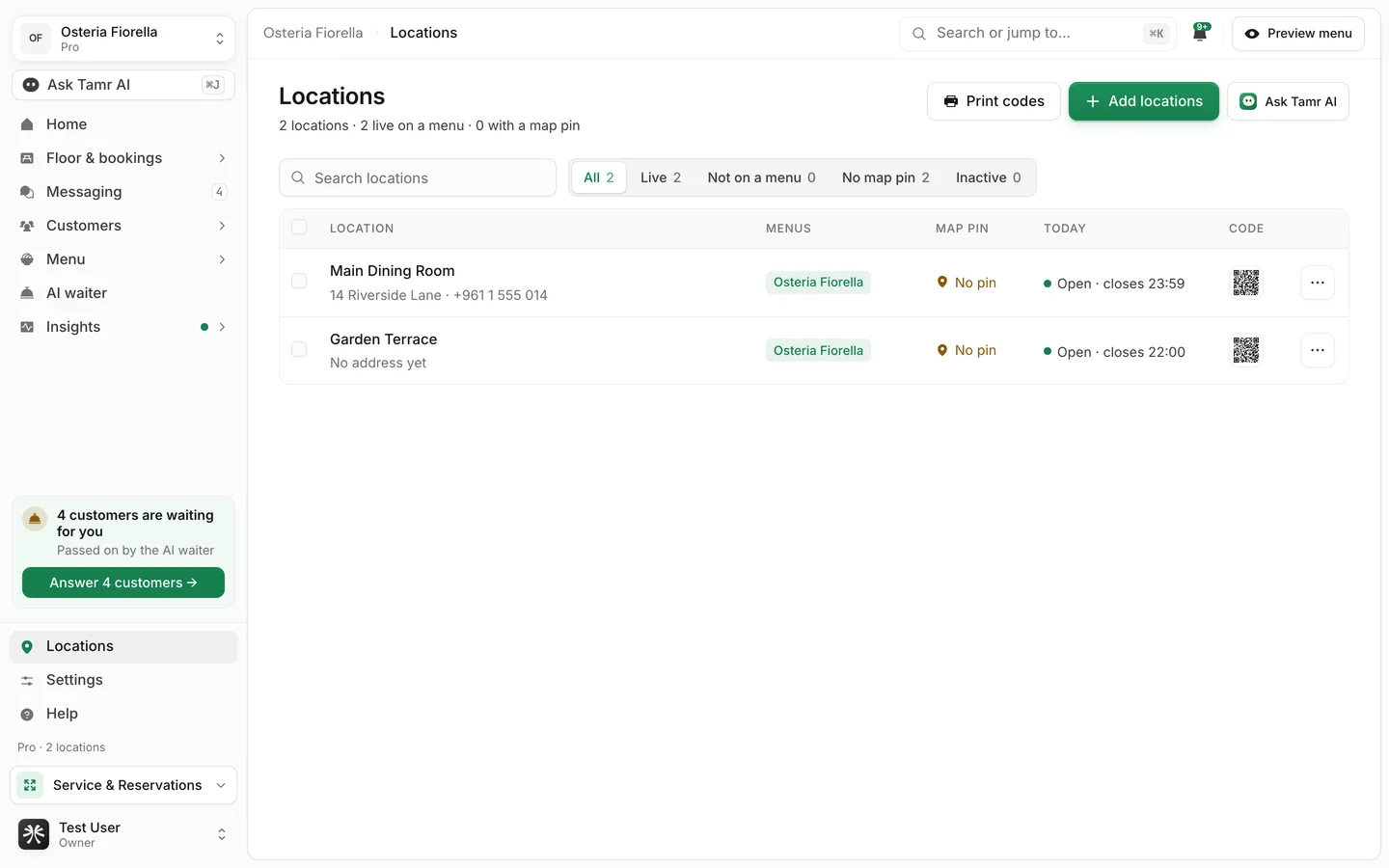
Task: Select all locations with the header checkbox
Action: coord(299,228)
